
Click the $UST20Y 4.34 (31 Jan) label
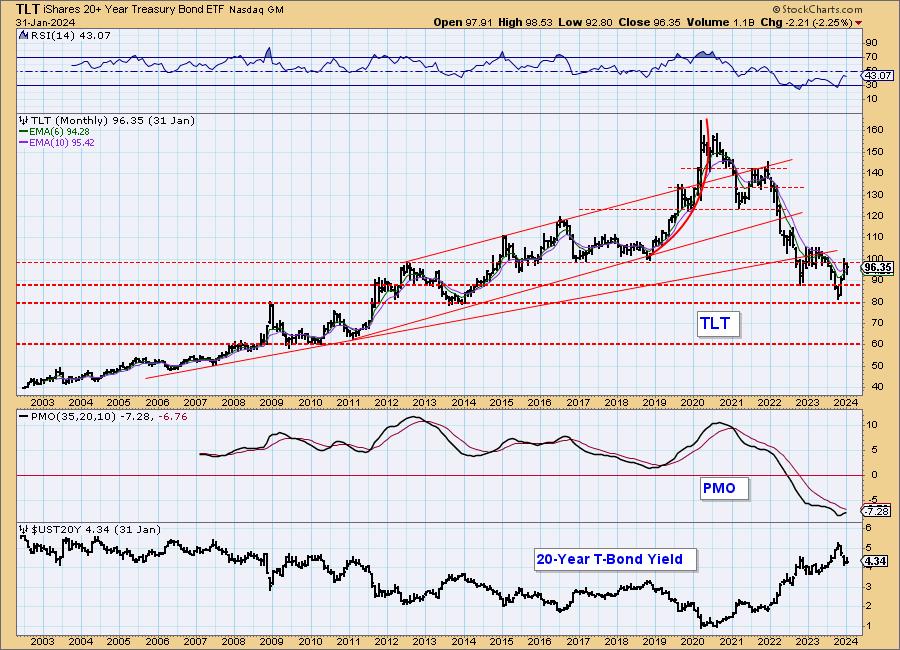point(95,529)
